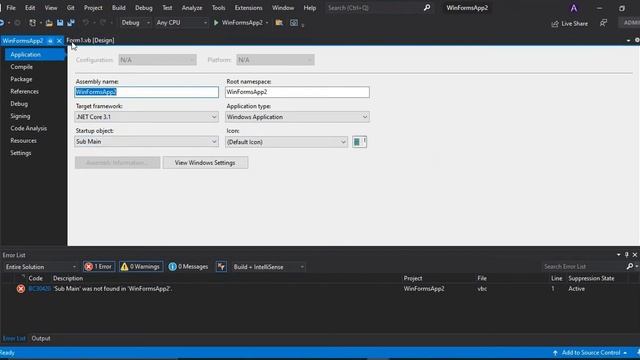Close the WinFormsApp2 properties tab
Viewport: 640px width, 360px height.
point(59,41)
